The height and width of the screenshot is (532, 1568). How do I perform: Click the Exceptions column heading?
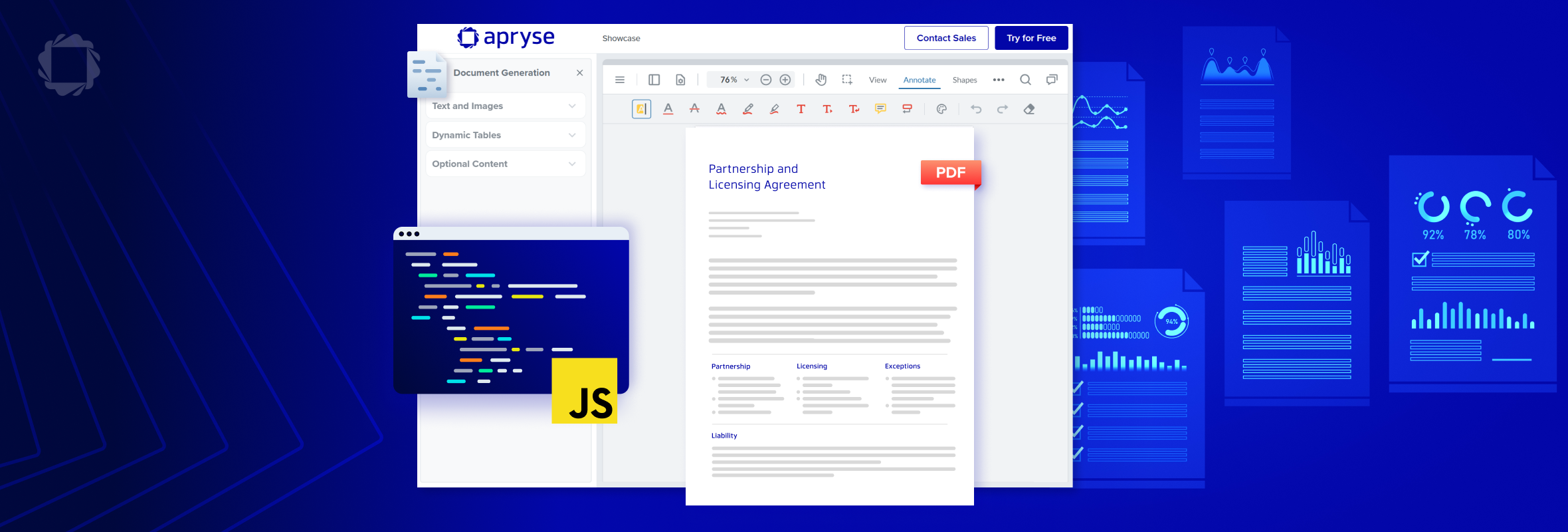click(902, 366)
